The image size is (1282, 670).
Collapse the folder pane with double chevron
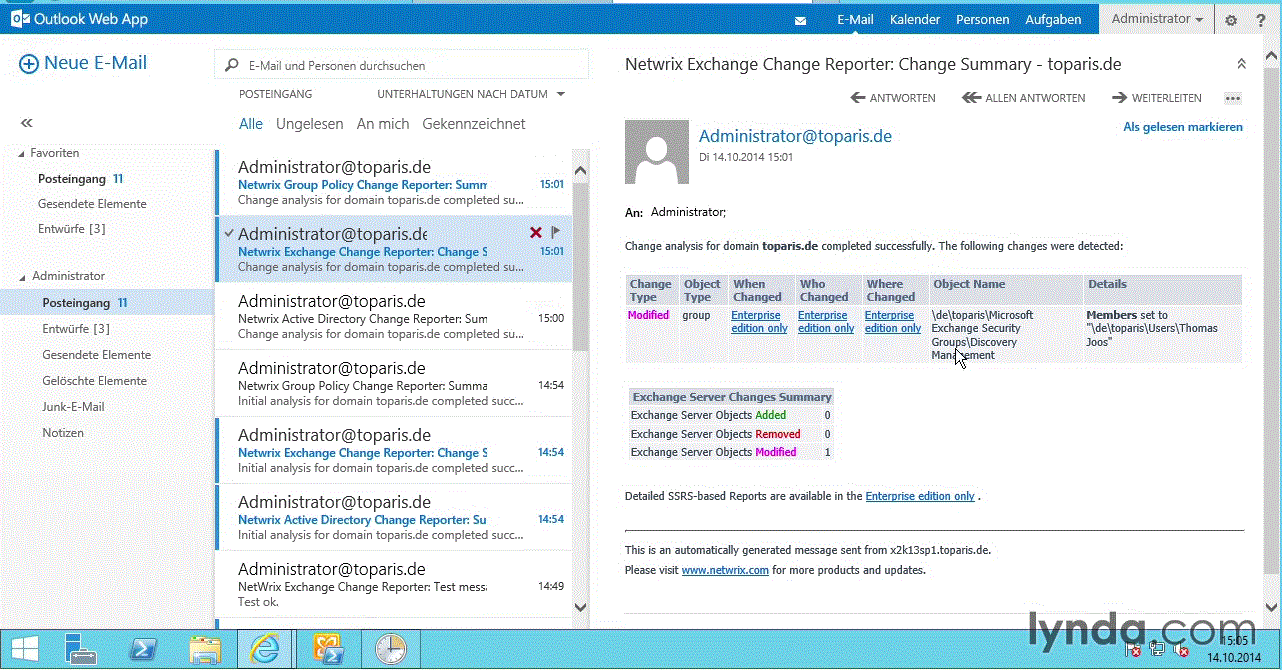[27, 123]
